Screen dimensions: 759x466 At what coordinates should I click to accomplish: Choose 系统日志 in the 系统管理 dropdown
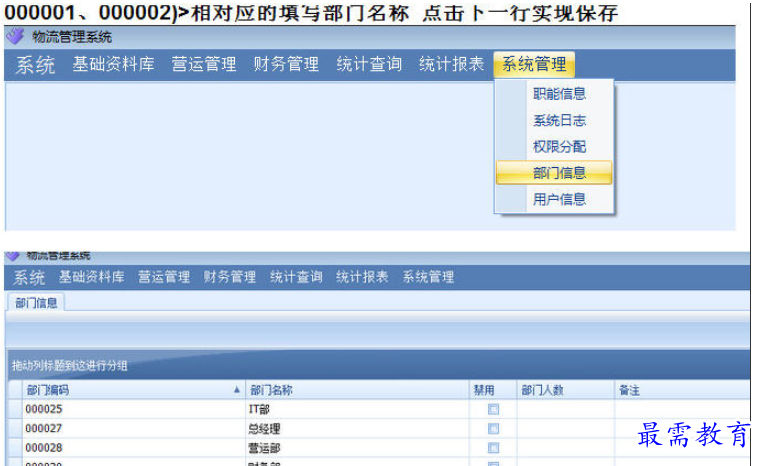click(559, 120)
